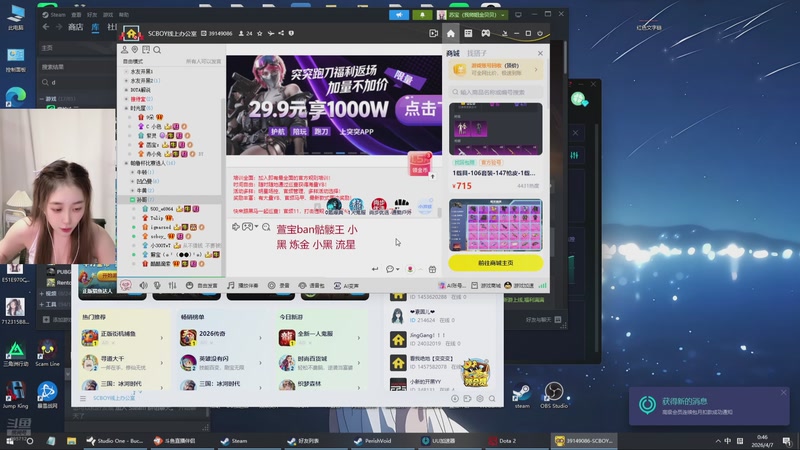
Task: Open the 2026传奇 game entry
Action: (x=221, y=337)
